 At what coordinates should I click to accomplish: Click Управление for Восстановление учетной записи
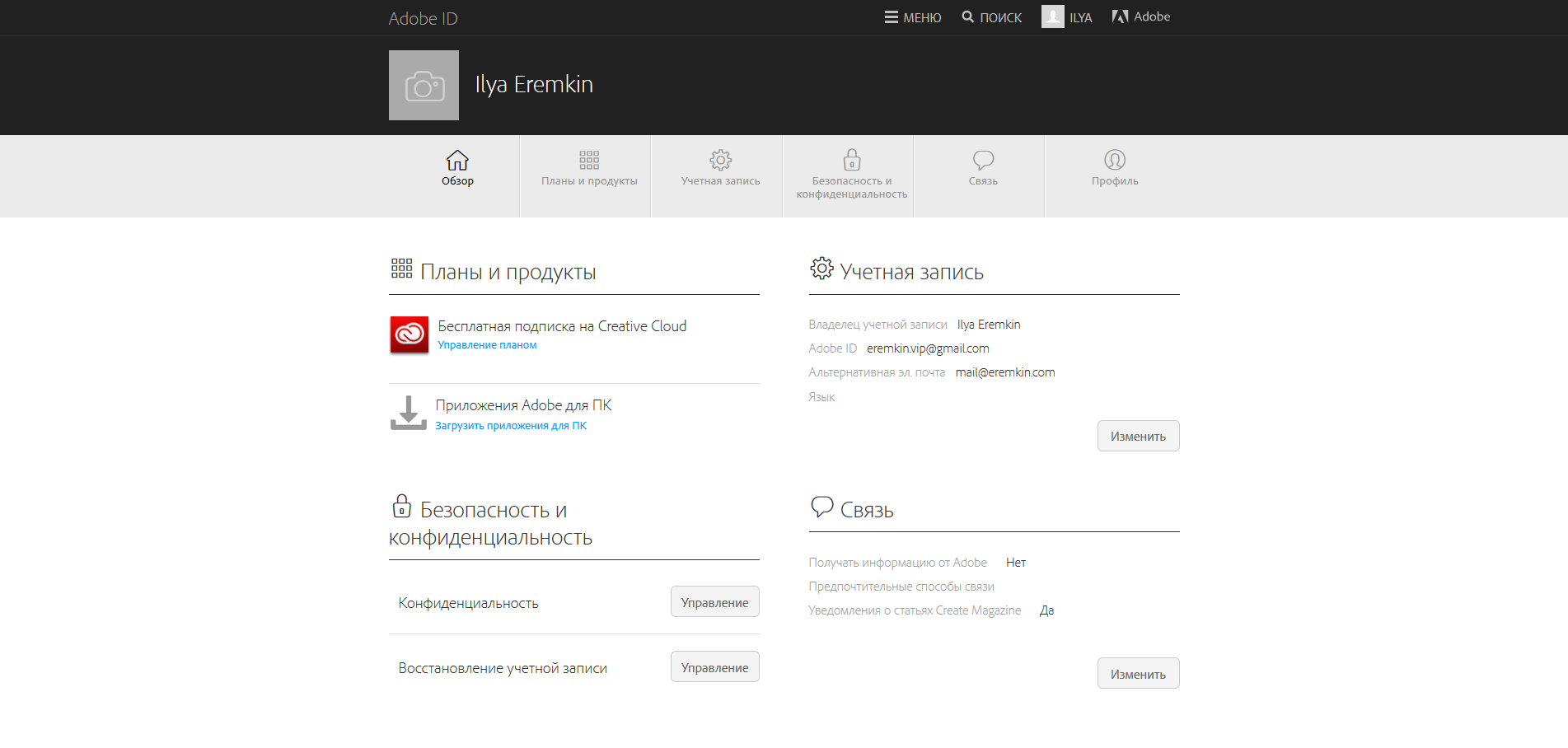[714, 667]
